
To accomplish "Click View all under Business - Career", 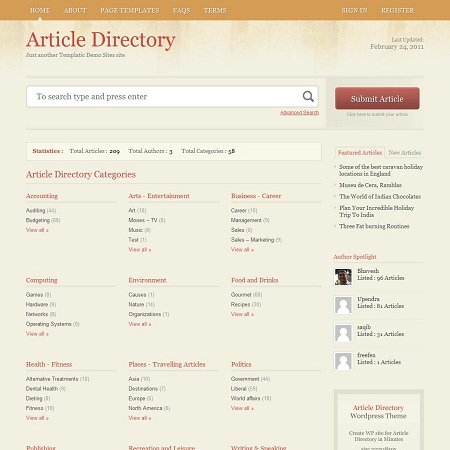I will (242, 249).
